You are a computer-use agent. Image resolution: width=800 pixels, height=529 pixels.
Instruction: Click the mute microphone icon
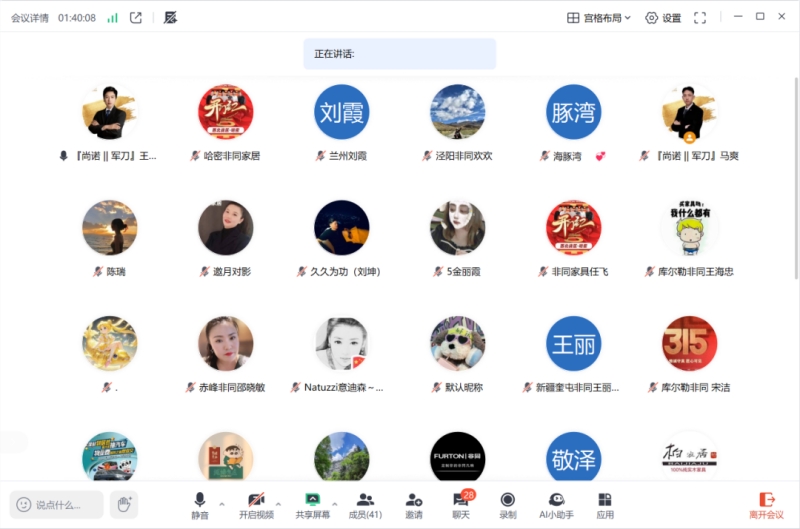click(x=200, y=499)
